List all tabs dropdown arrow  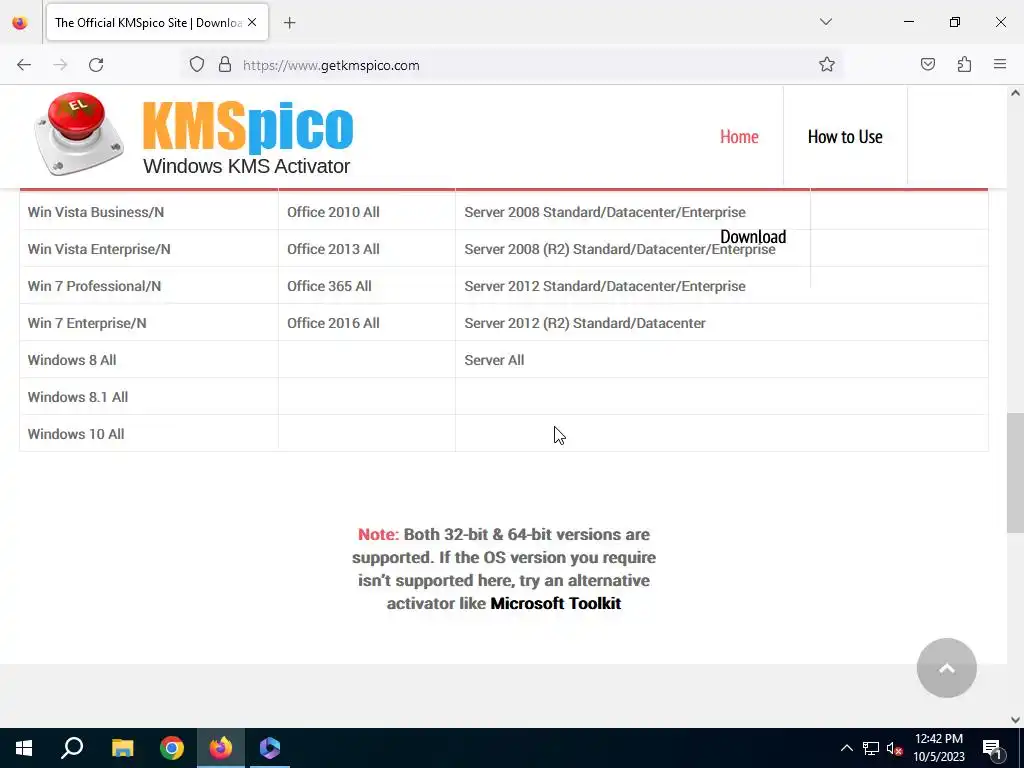[825, 22]
